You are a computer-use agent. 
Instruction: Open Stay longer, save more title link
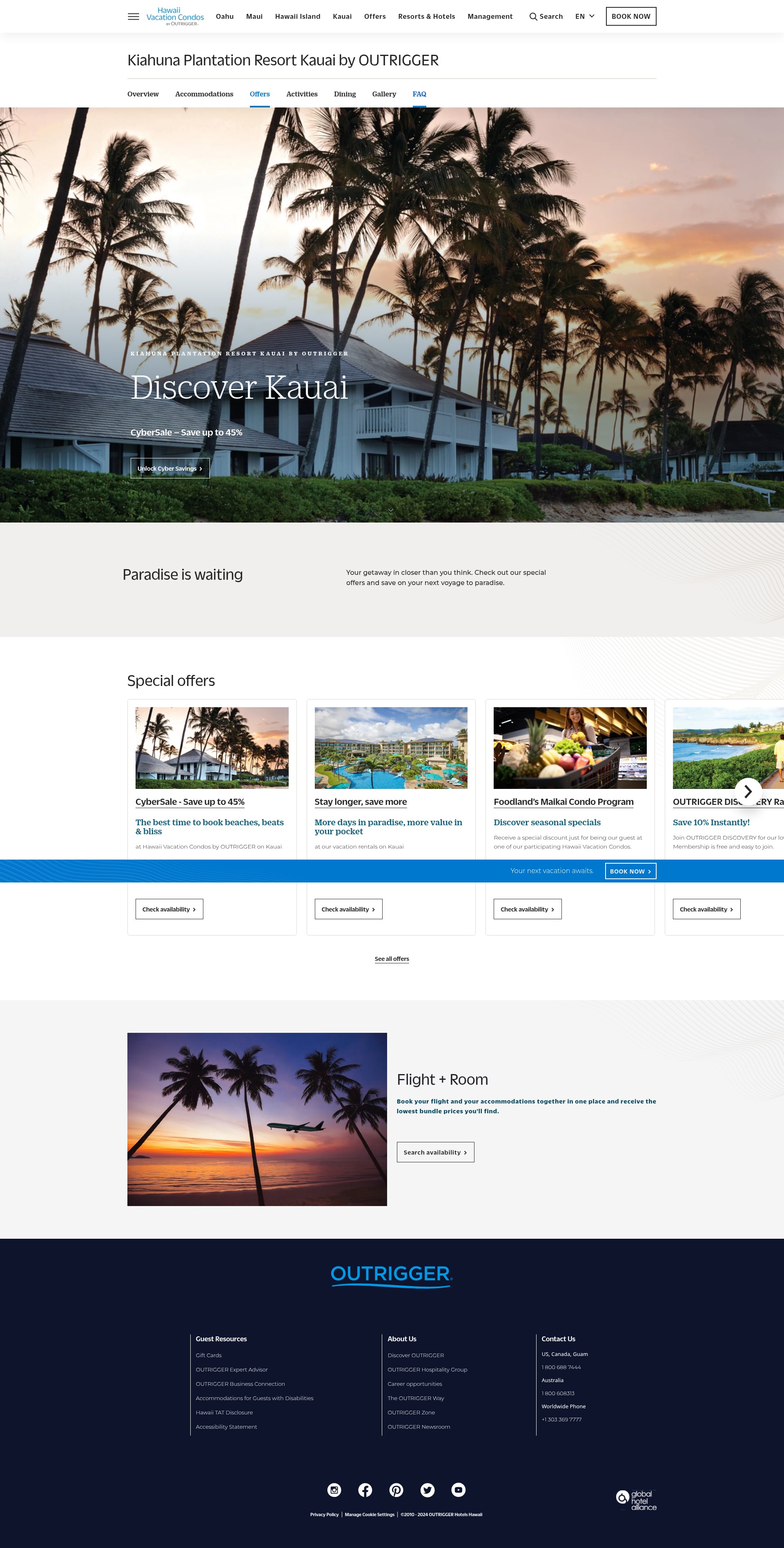point(361,802)
